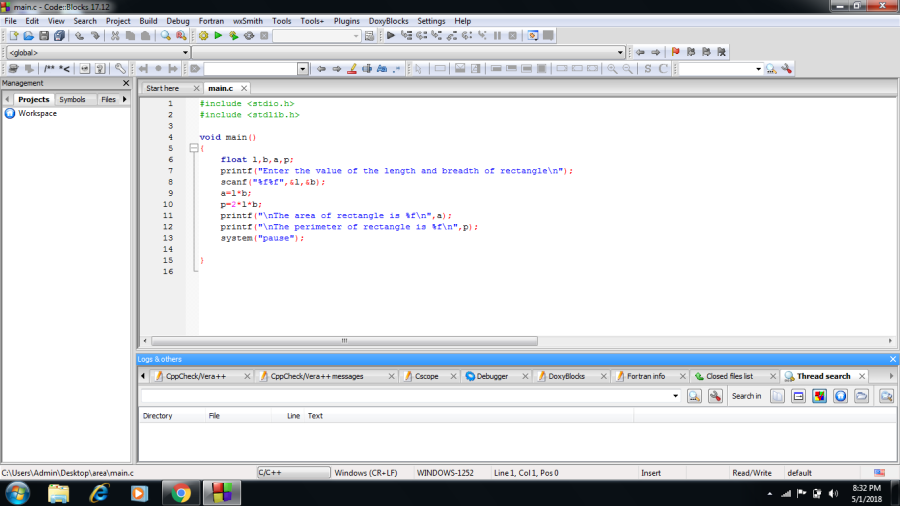Click the editor horizontal scrollbar thumb
This screenshot has height=506, width=900.
tap(344, 341)
